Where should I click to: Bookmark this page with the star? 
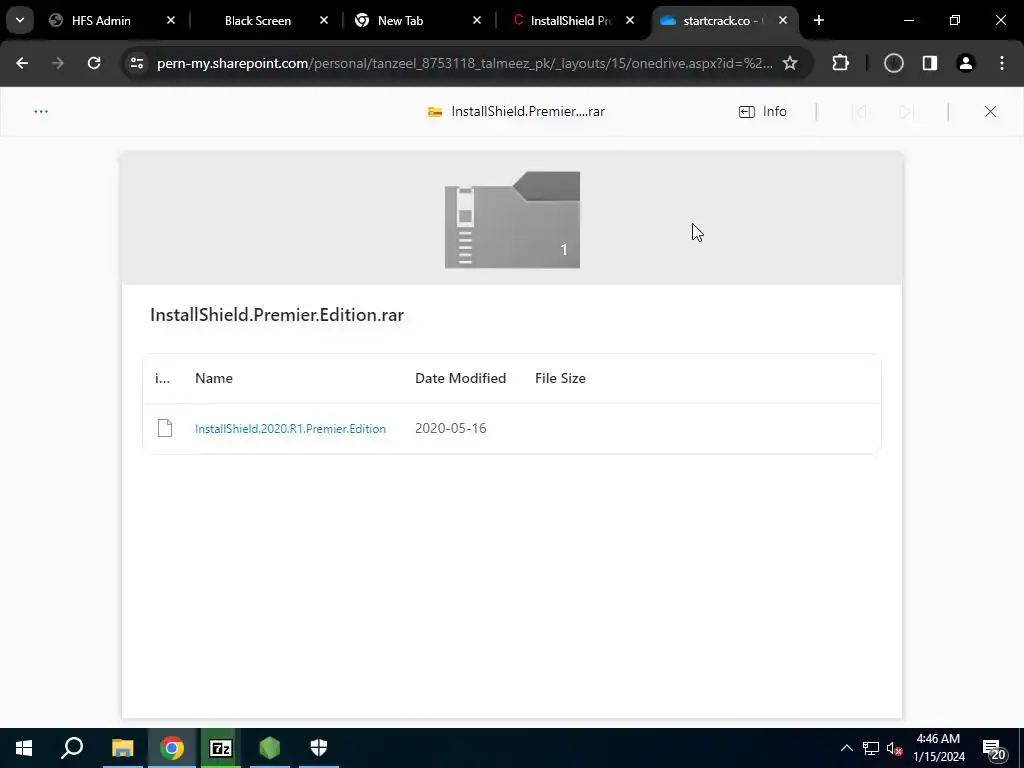(790, 63)
